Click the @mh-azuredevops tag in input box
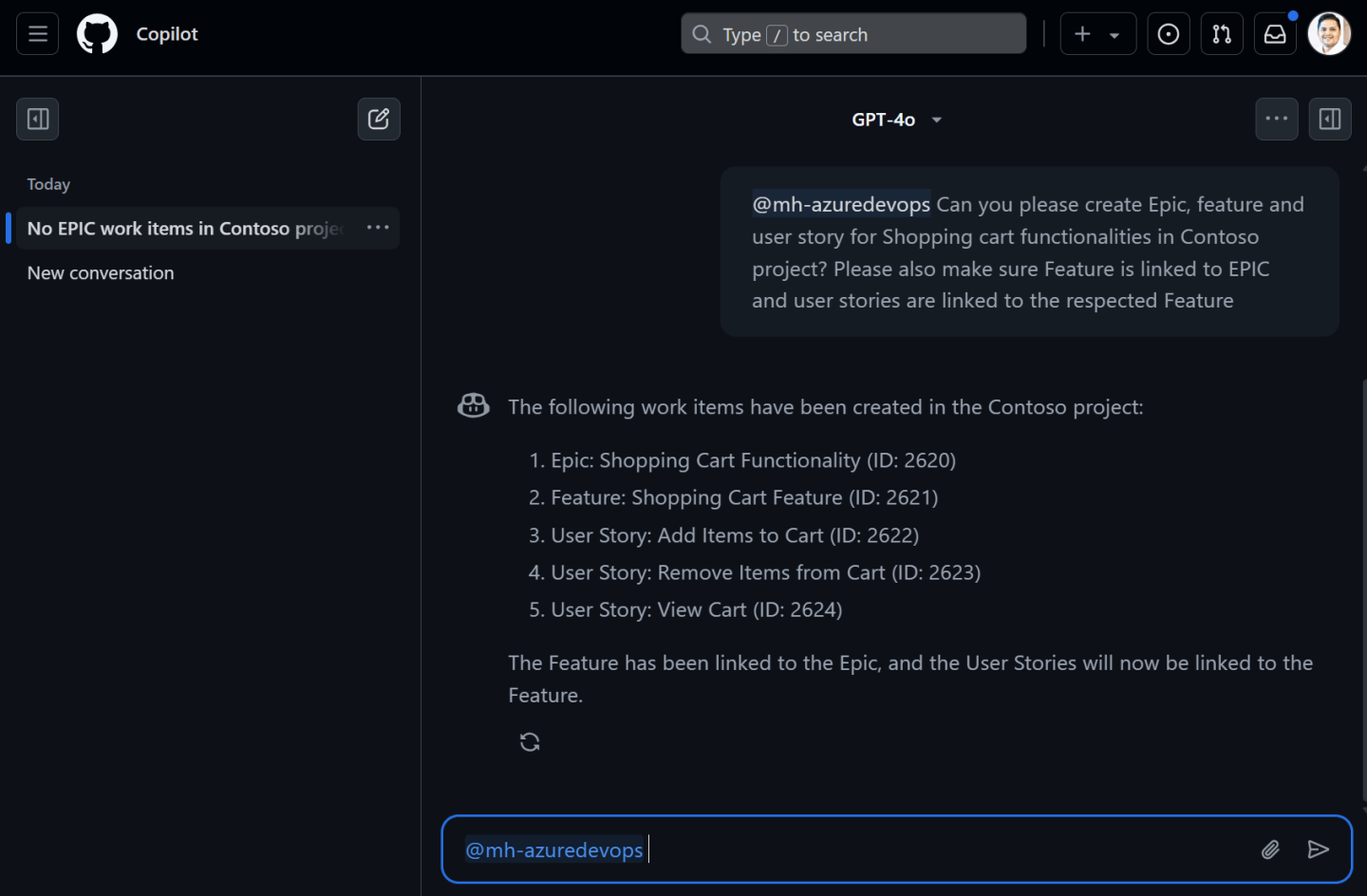This screenshot has width=1367, height=896. click(554, 849)
